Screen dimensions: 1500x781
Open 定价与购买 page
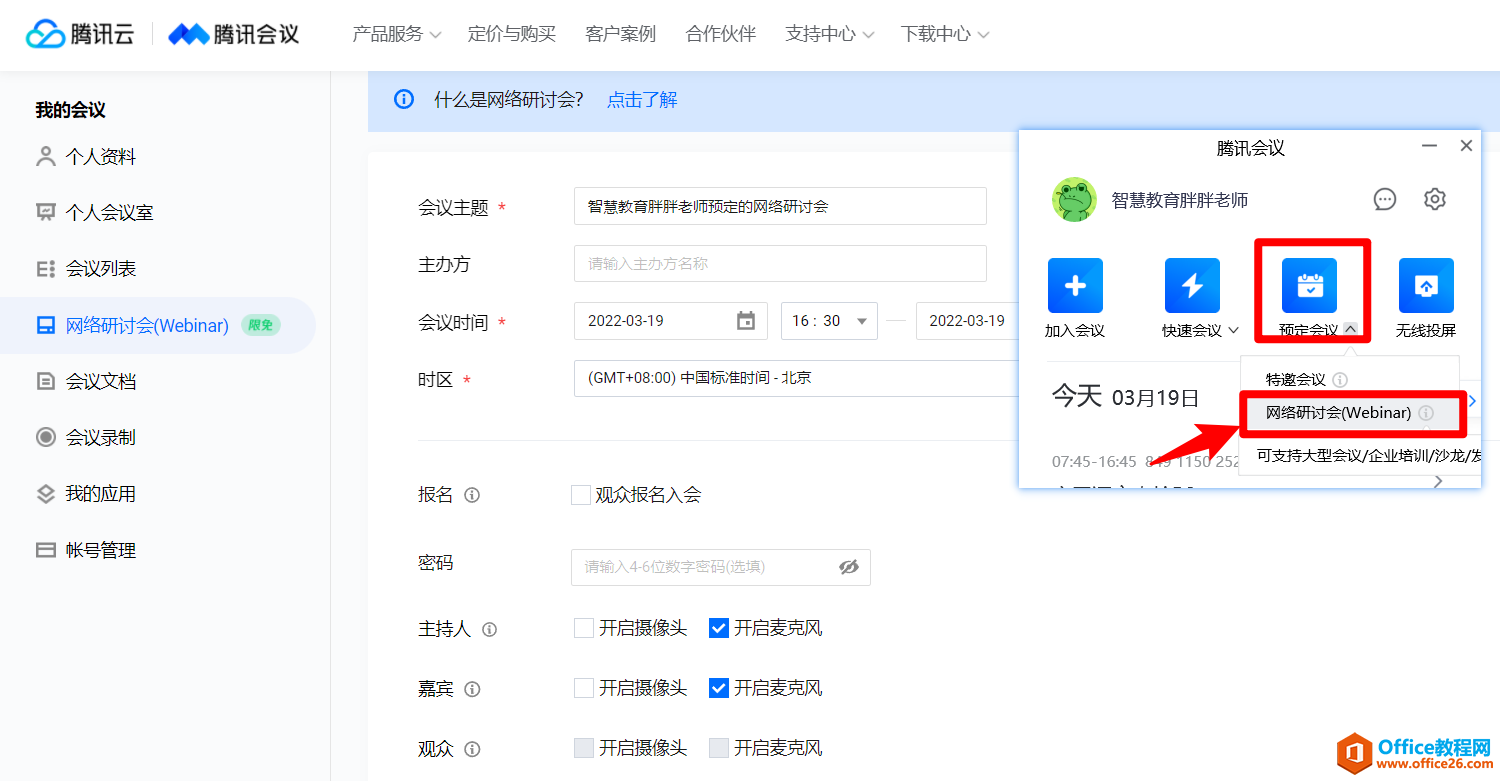pyautogui.click(x=512, y=34)
